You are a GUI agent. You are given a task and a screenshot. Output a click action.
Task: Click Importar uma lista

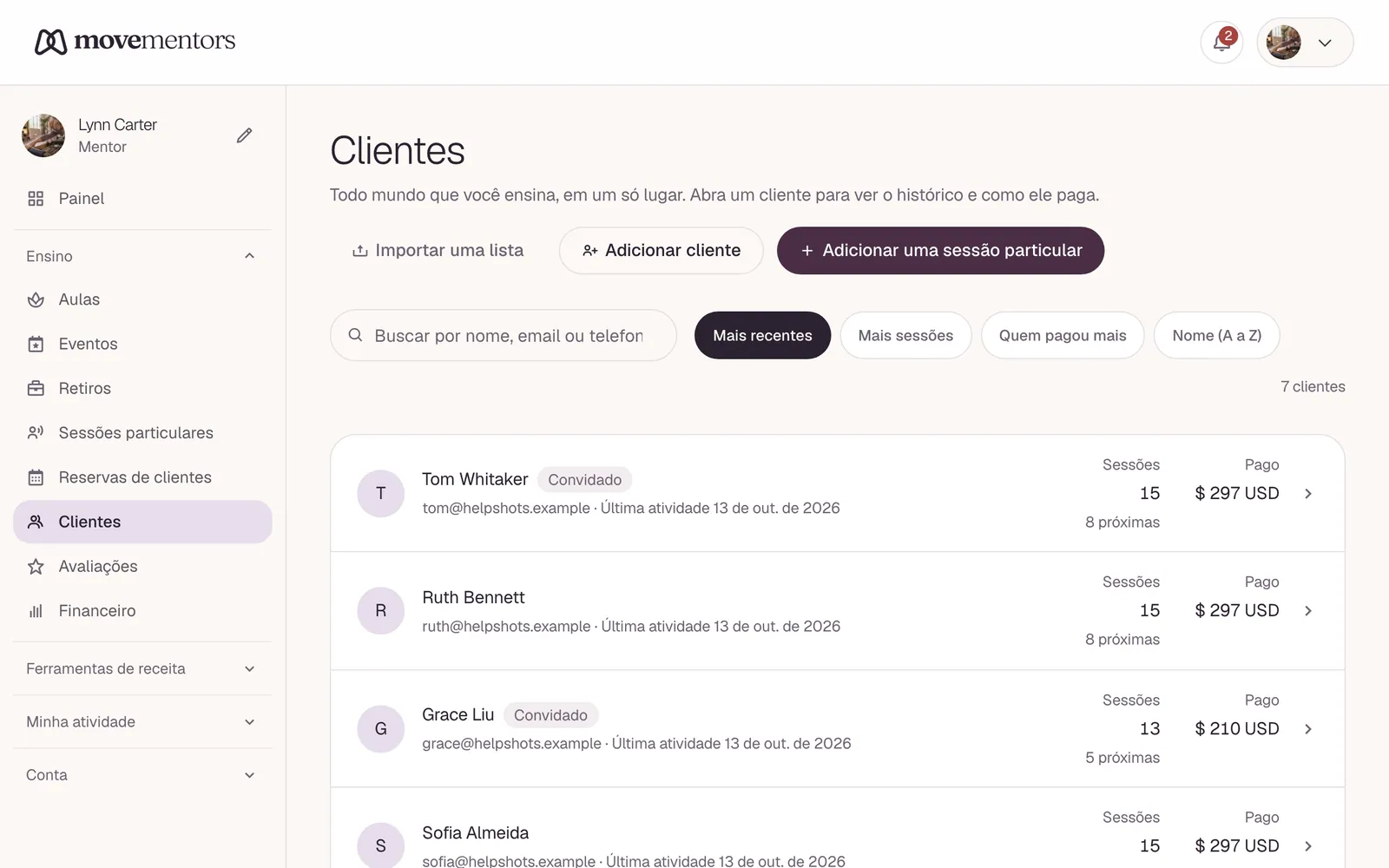click(438, 251)
